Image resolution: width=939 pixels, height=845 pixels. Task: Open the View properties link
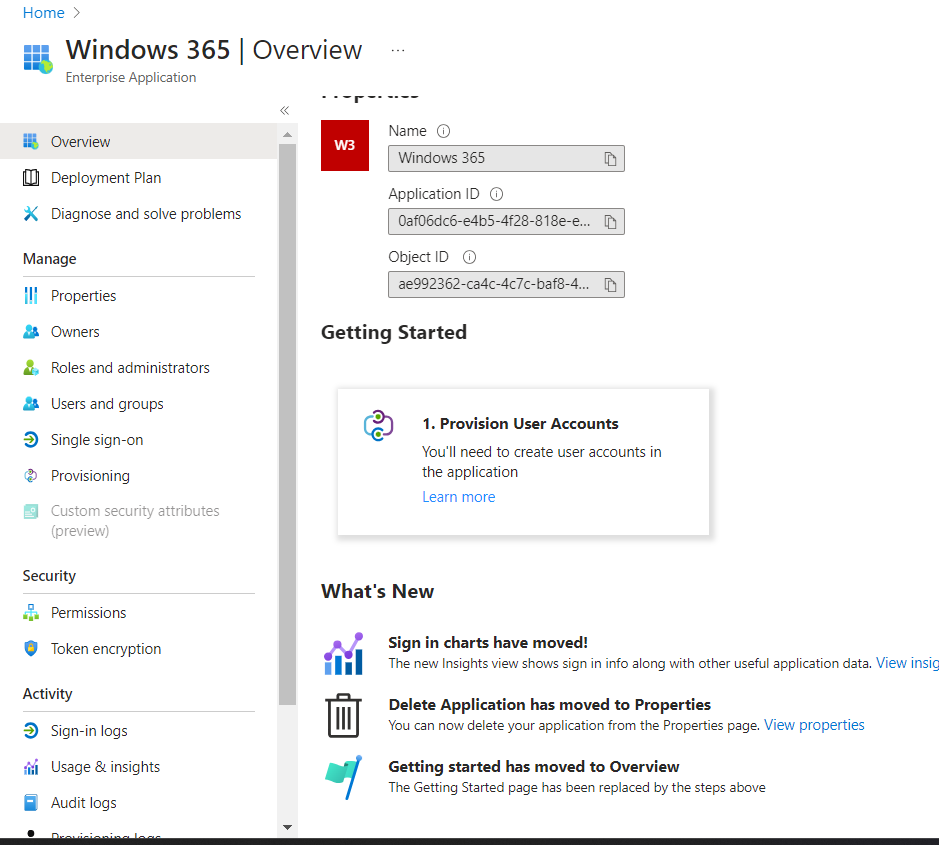814,725
